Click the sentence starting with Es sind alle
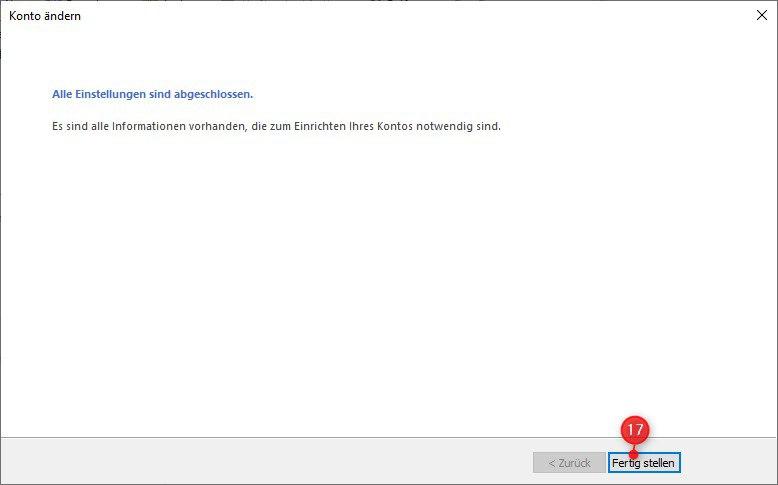 (276, 126)
